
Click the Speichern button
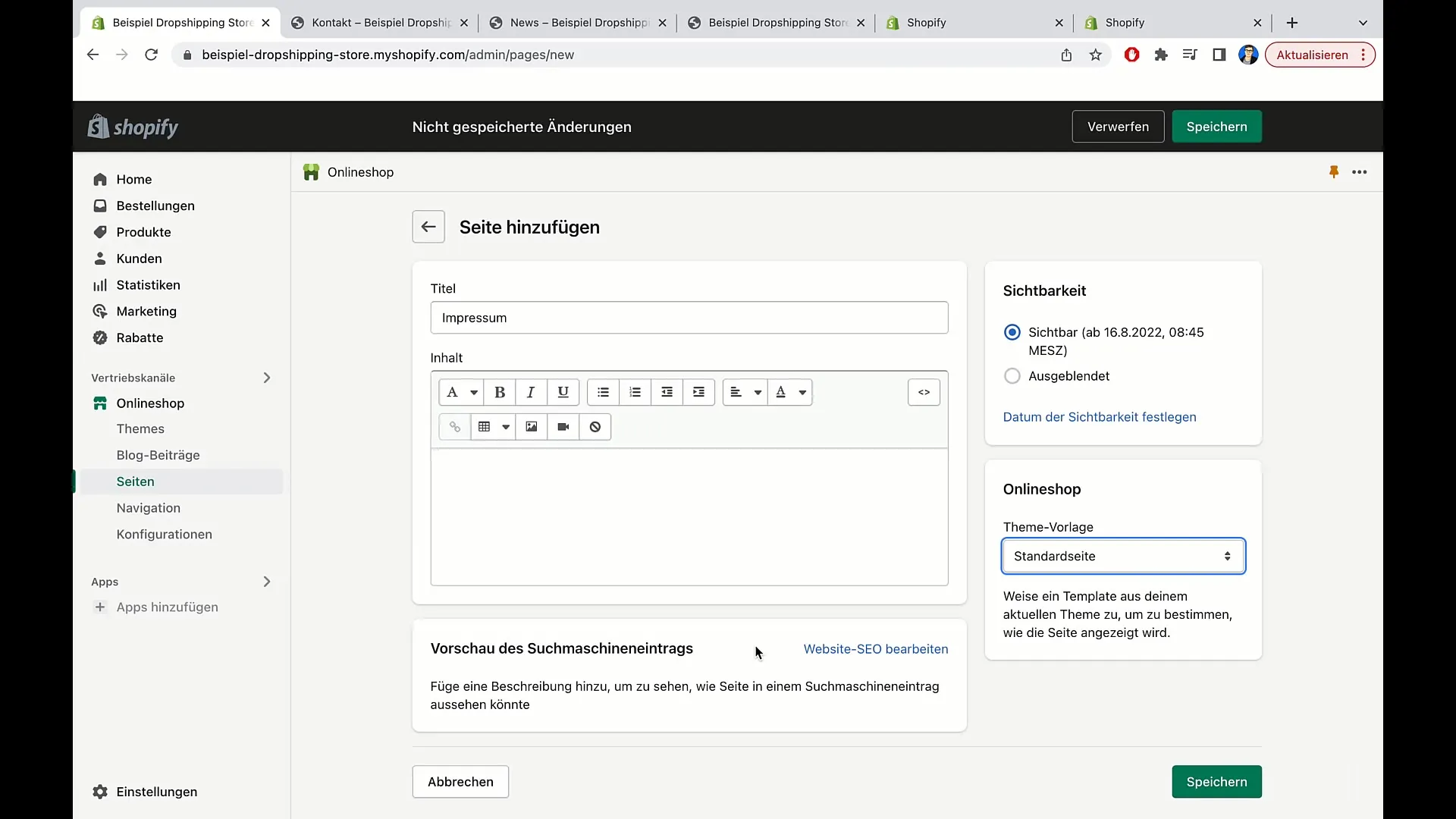tap(1216, 126)
